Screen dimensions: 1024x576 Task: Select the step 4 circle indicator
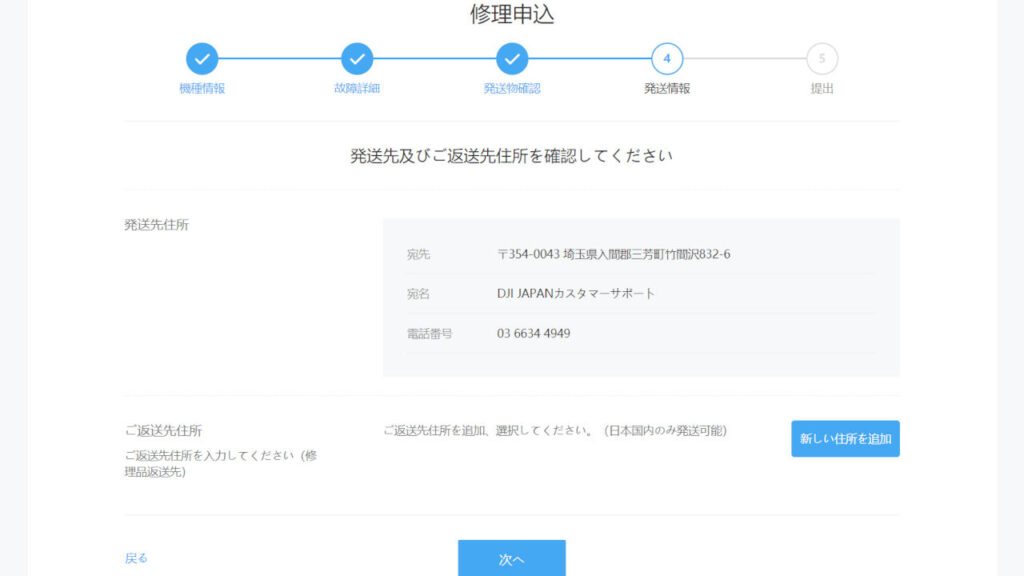coord(667,59)
